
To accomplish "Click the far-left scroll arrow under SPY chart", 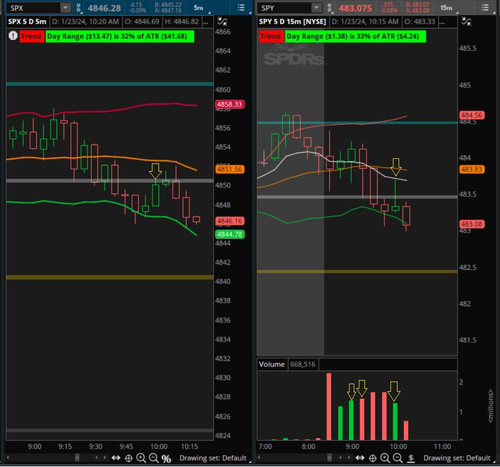I will coord(260,458).
